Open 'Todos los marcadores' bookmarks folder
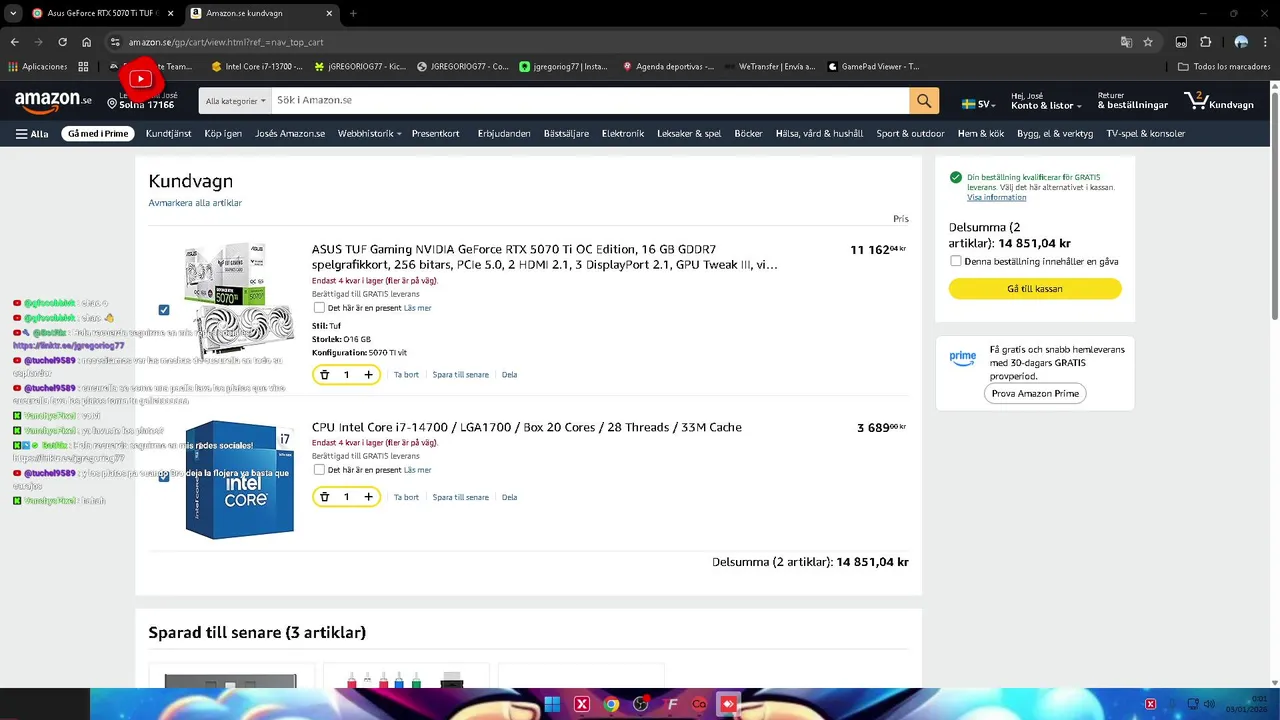The width and height of the screenshot is (1280, 720). 1224,67
